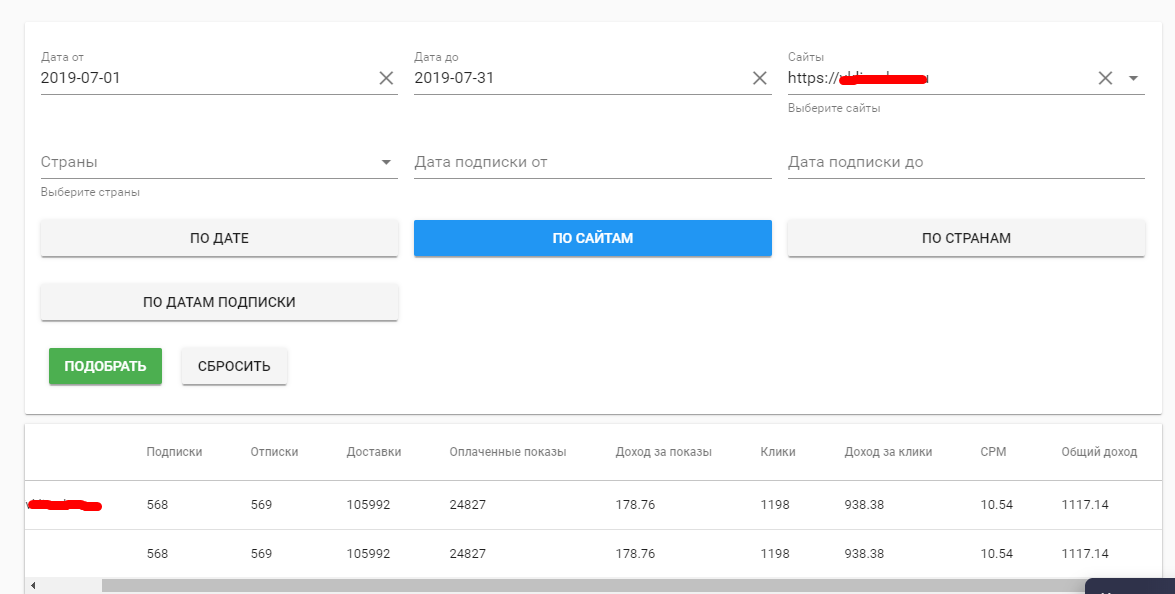Click into the 'Дата до' date input

click(575, 78)
